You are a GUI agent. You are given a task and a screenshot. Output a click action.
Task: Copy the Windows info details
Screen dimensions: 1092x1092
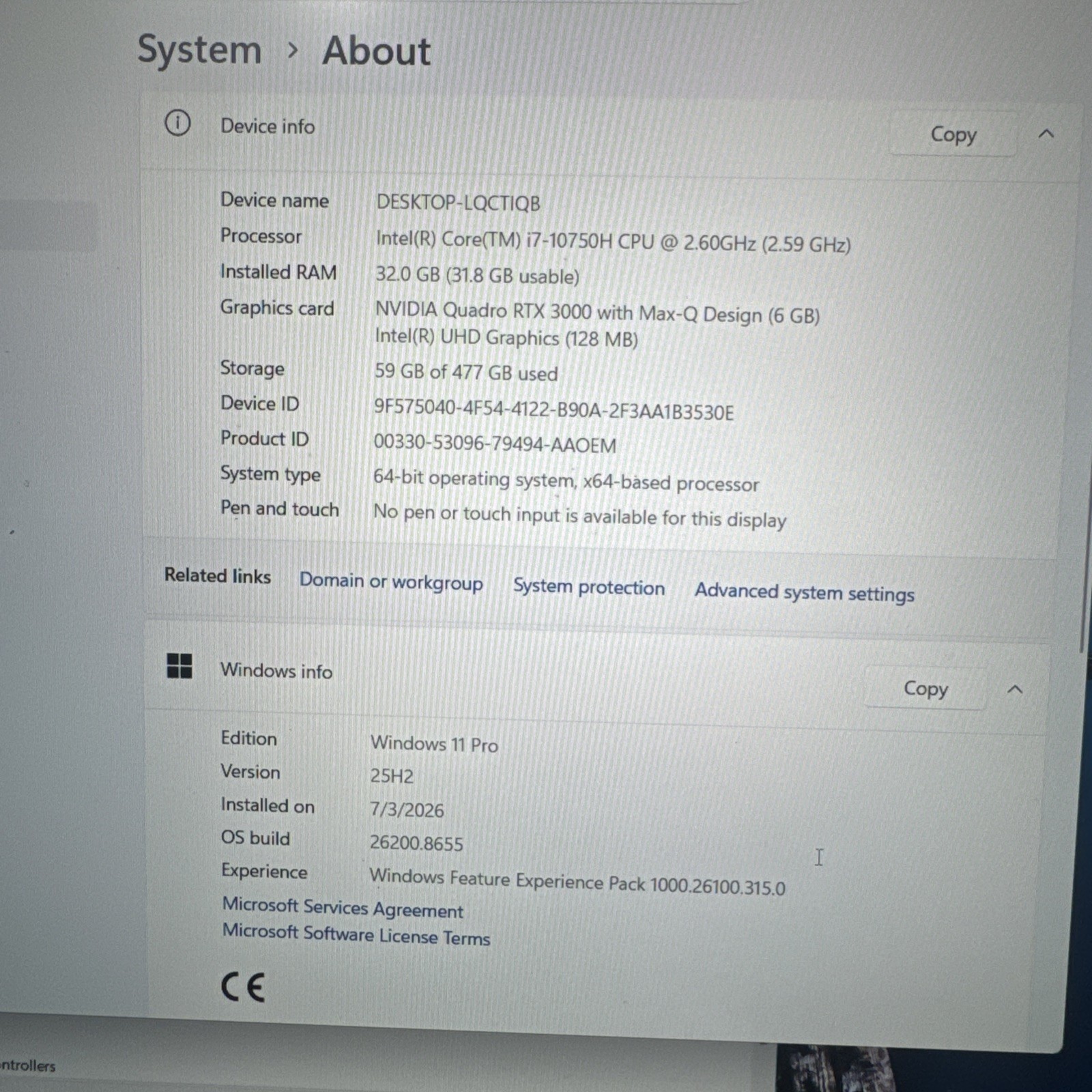[x=925, y=688]
